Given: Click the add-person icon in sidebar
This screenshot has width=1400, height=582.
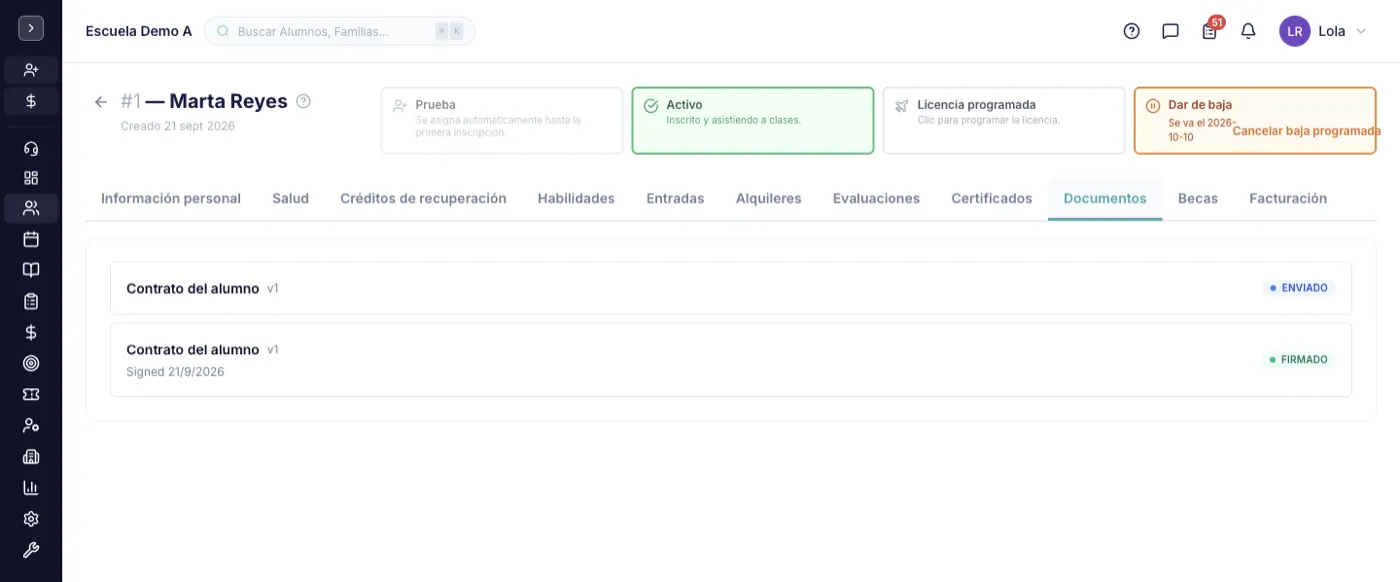Looking at the screenshot, I should coord(31,70).
